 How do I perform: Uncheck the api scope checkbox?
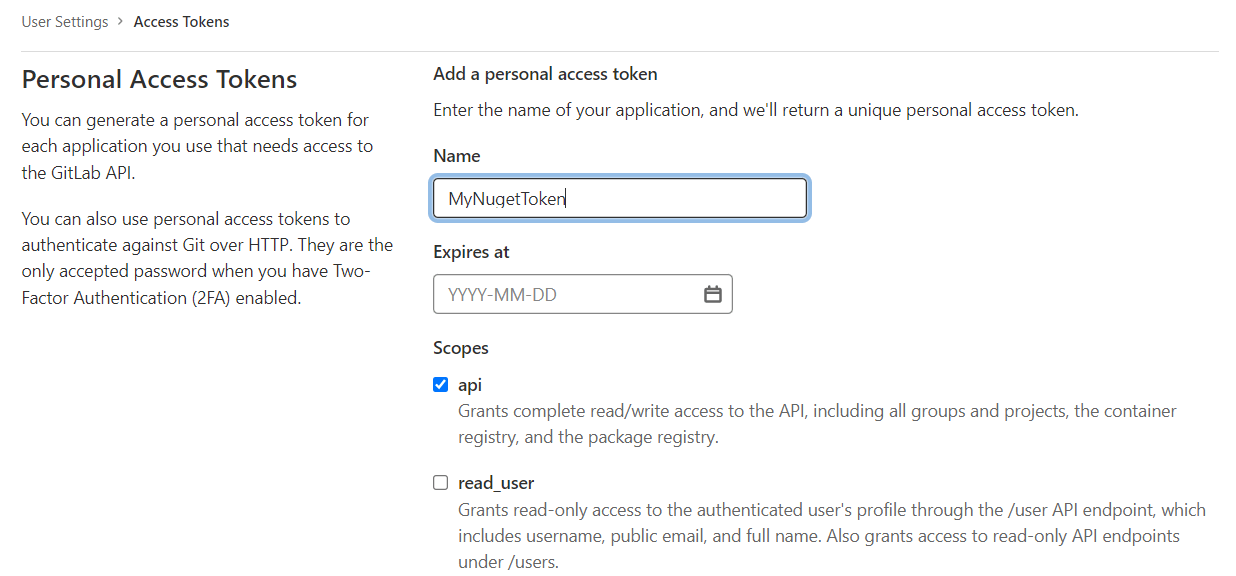(440, 384)
